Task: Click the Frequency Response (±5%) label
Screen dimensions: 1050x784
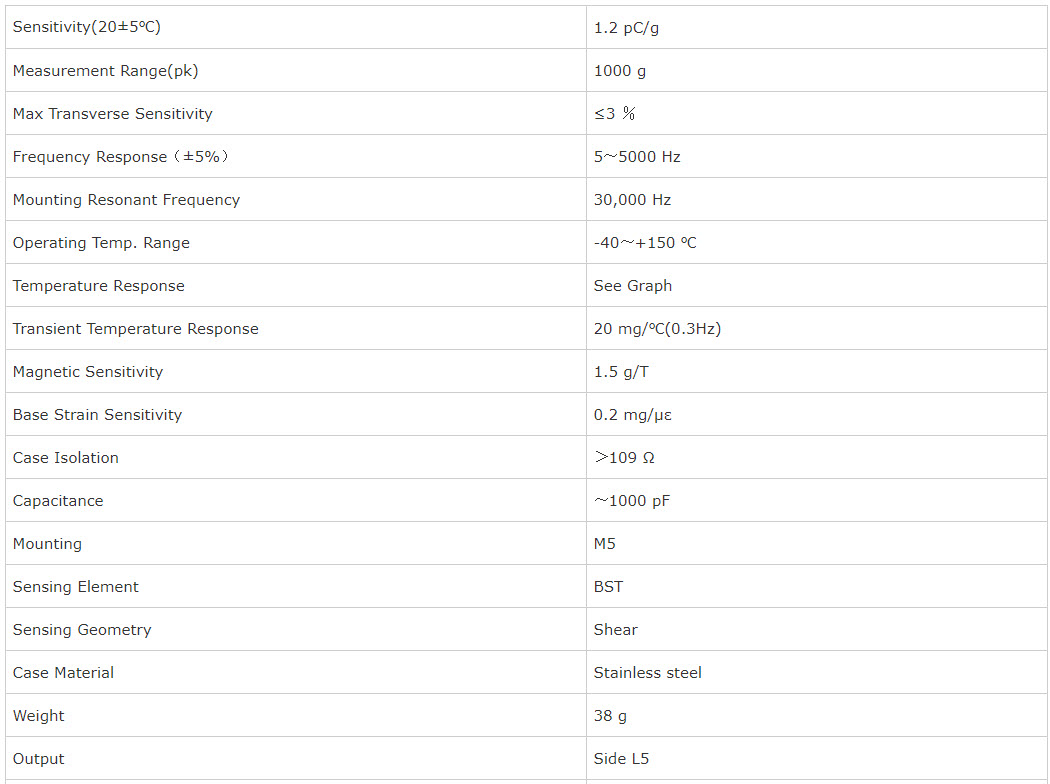Action: coord(121,157)
